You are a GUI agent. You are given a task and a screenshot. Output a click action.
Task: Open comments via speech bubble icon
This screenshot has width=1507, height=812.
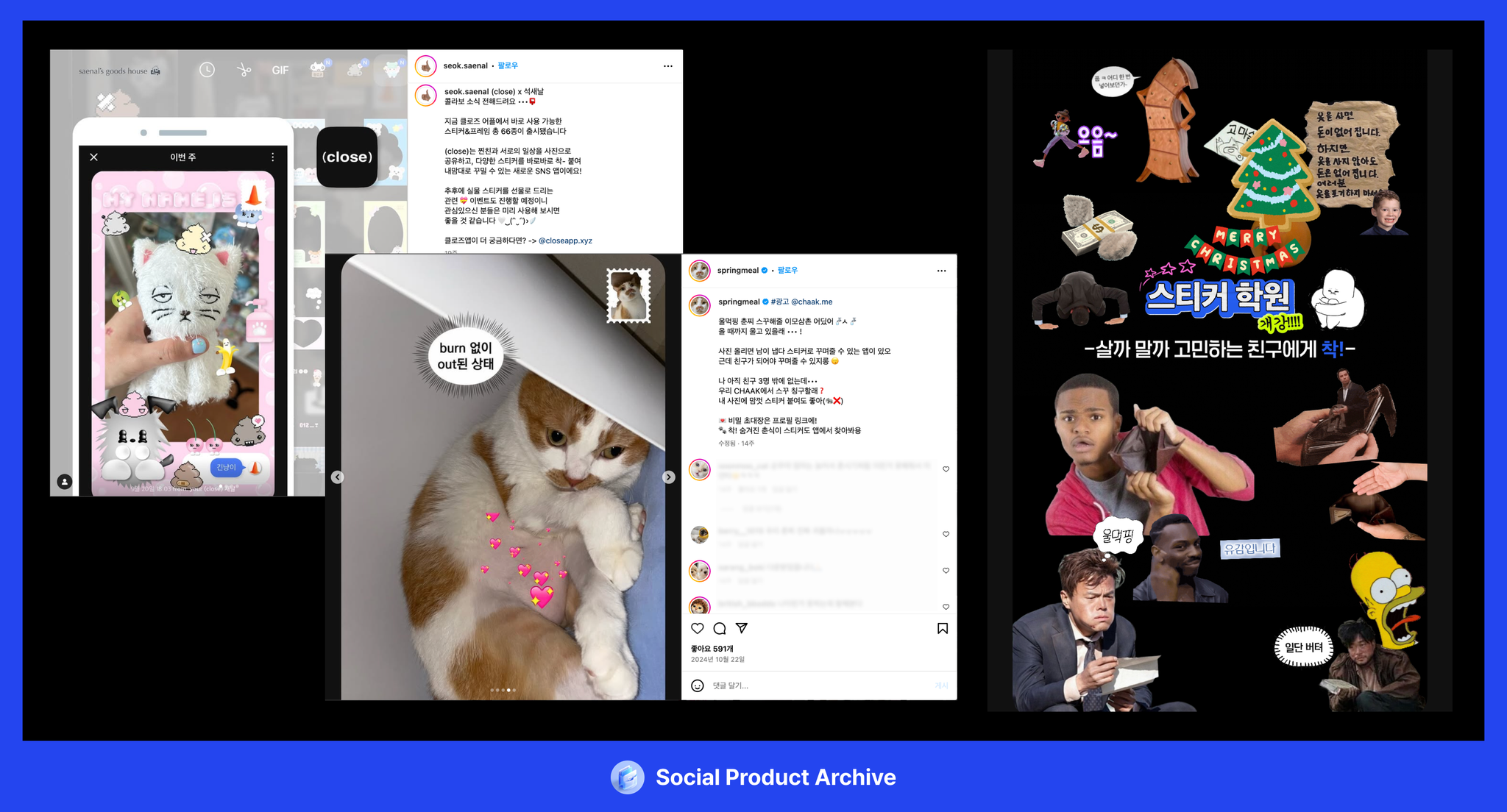[720, 628]
